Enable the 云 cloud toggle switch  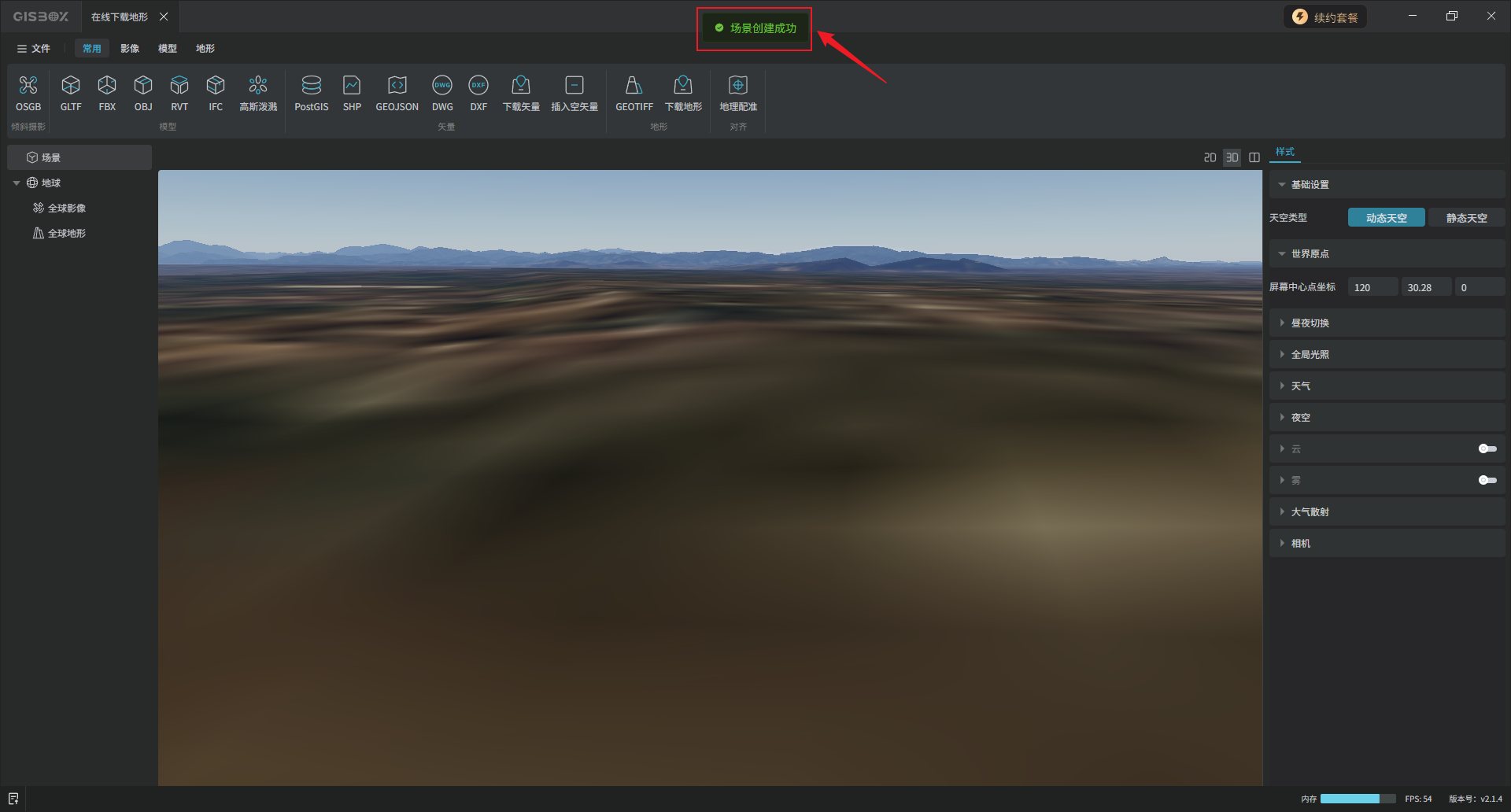[x=1487, y=448]
